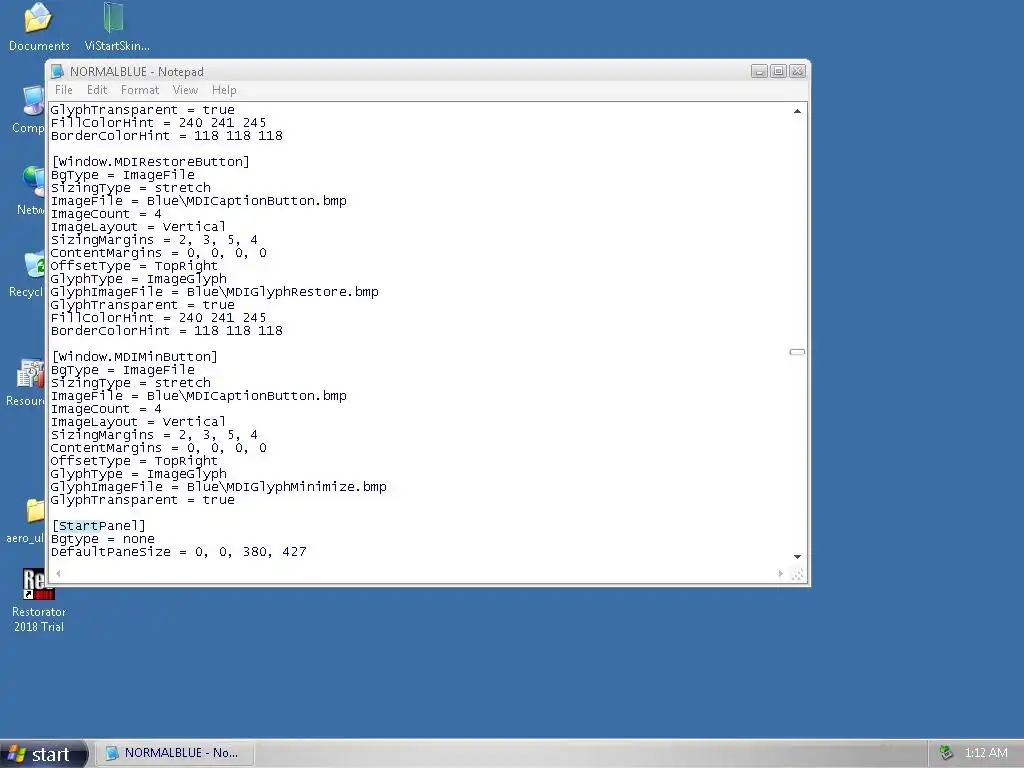Select the Network desktop icon
Viewport: 1024px width, 768px height.
click(x=30, y=191)
